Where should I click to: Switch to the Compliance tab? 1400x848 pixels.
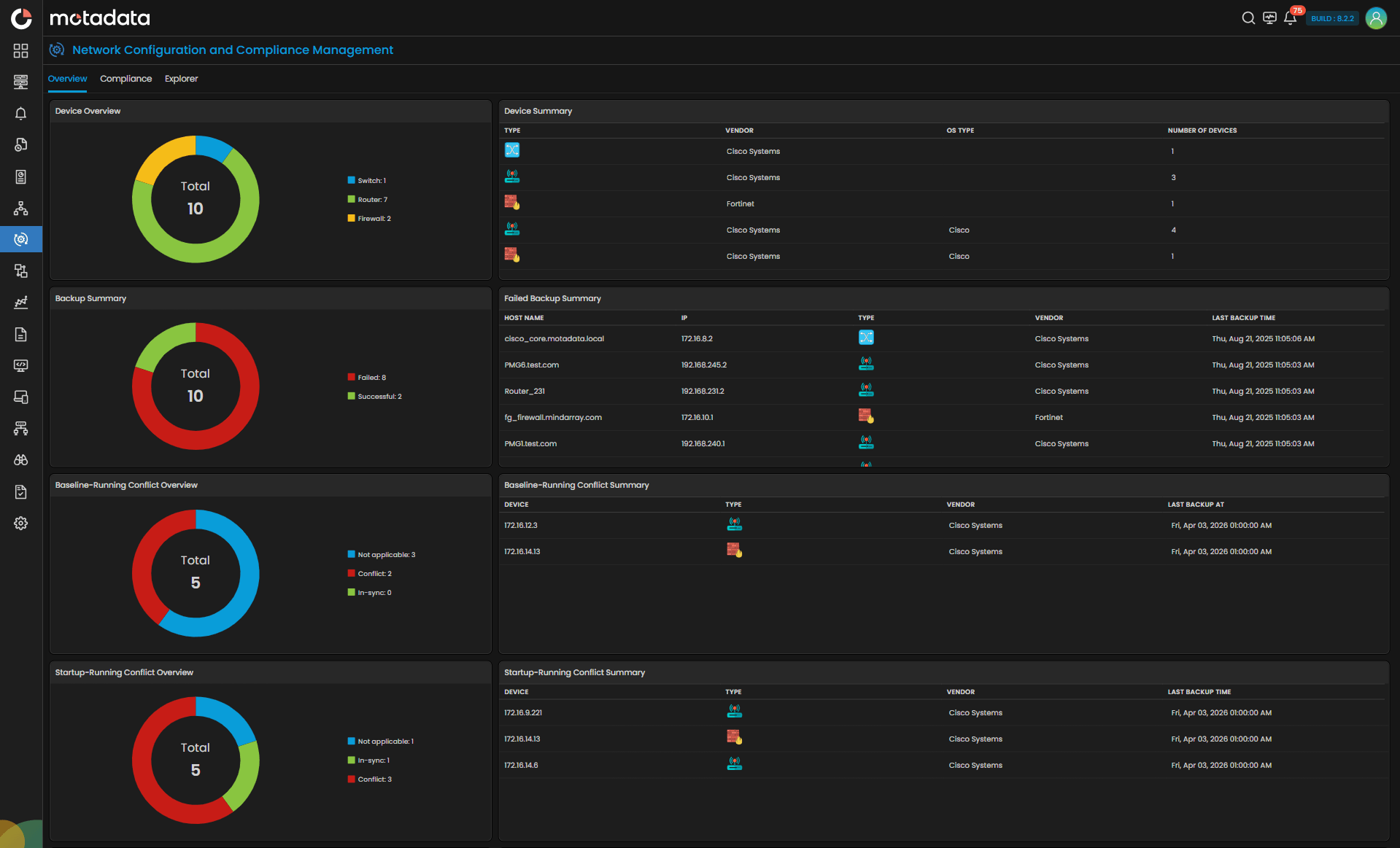pos(125,79)
